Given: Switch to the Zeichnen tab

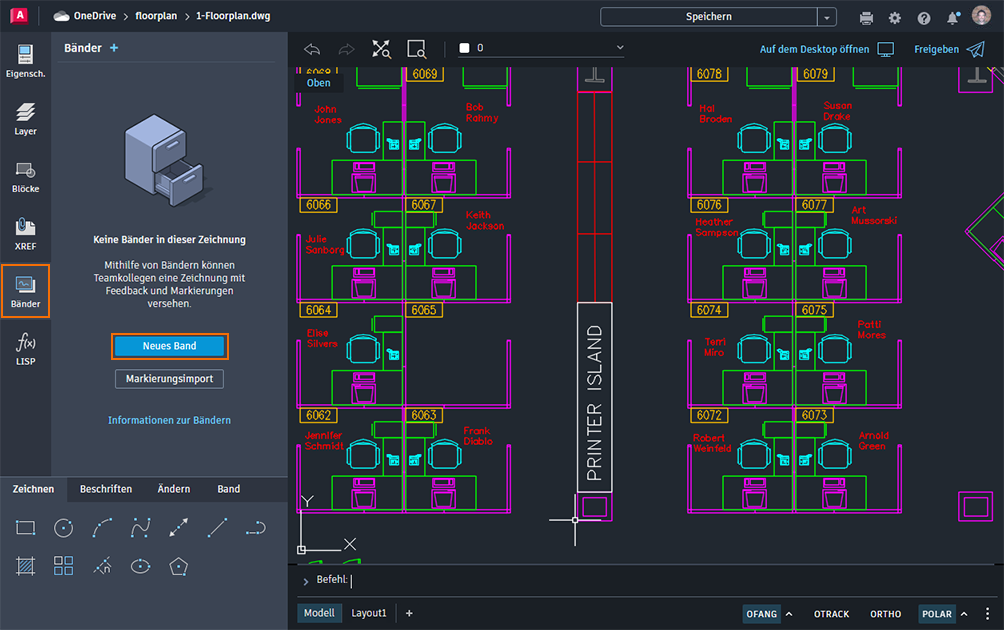Looking at the screenshot, I should [x=33, y=489].
